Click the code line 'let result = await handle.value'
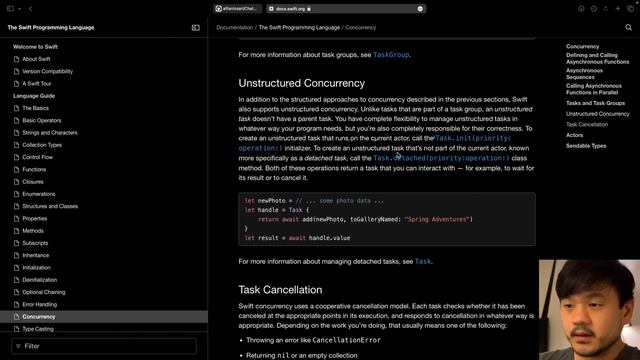This screenshot has height=360, width=640. coord(298,238)
